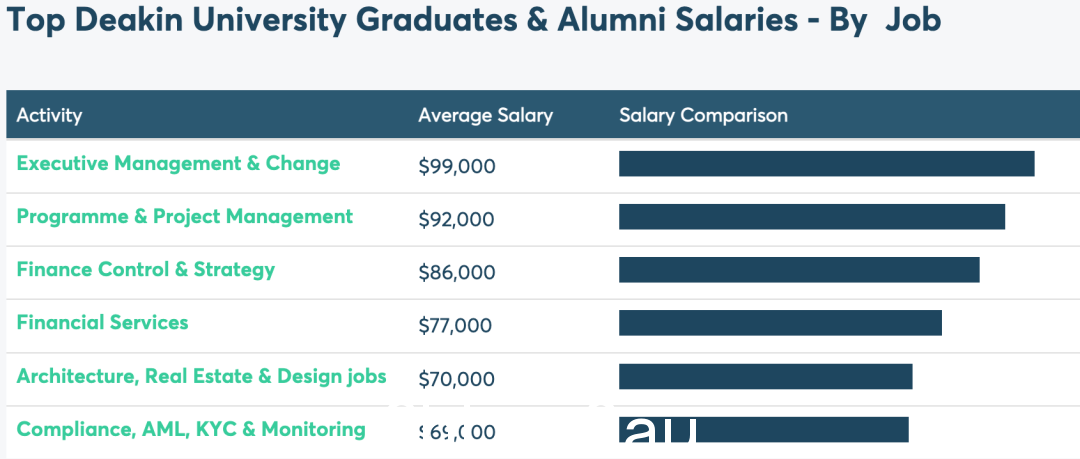This screenshot has height=459, width=1080.
Task: Select Compliance, AML, KYC & Monitoring link
Action: [191, 429]
